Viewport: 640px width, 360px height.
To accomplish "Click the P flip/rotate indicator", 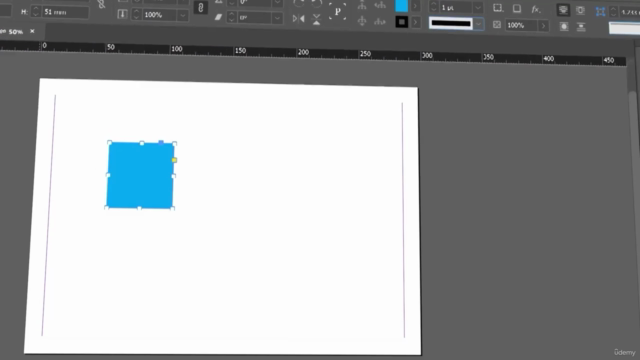I will [x=338, y=12].
